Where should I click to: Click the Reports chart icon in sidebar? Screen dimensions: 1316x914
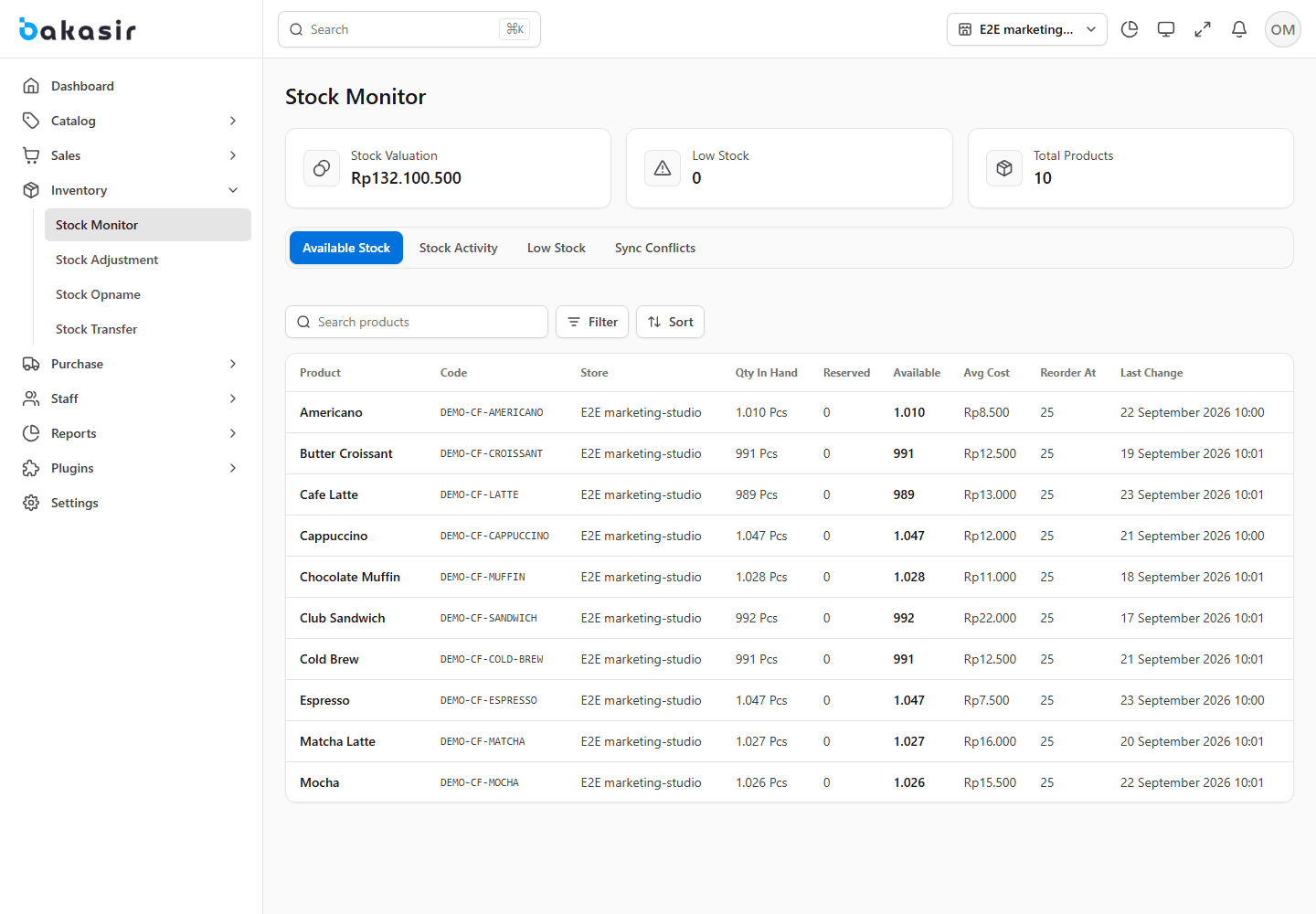tap(31, 433)
